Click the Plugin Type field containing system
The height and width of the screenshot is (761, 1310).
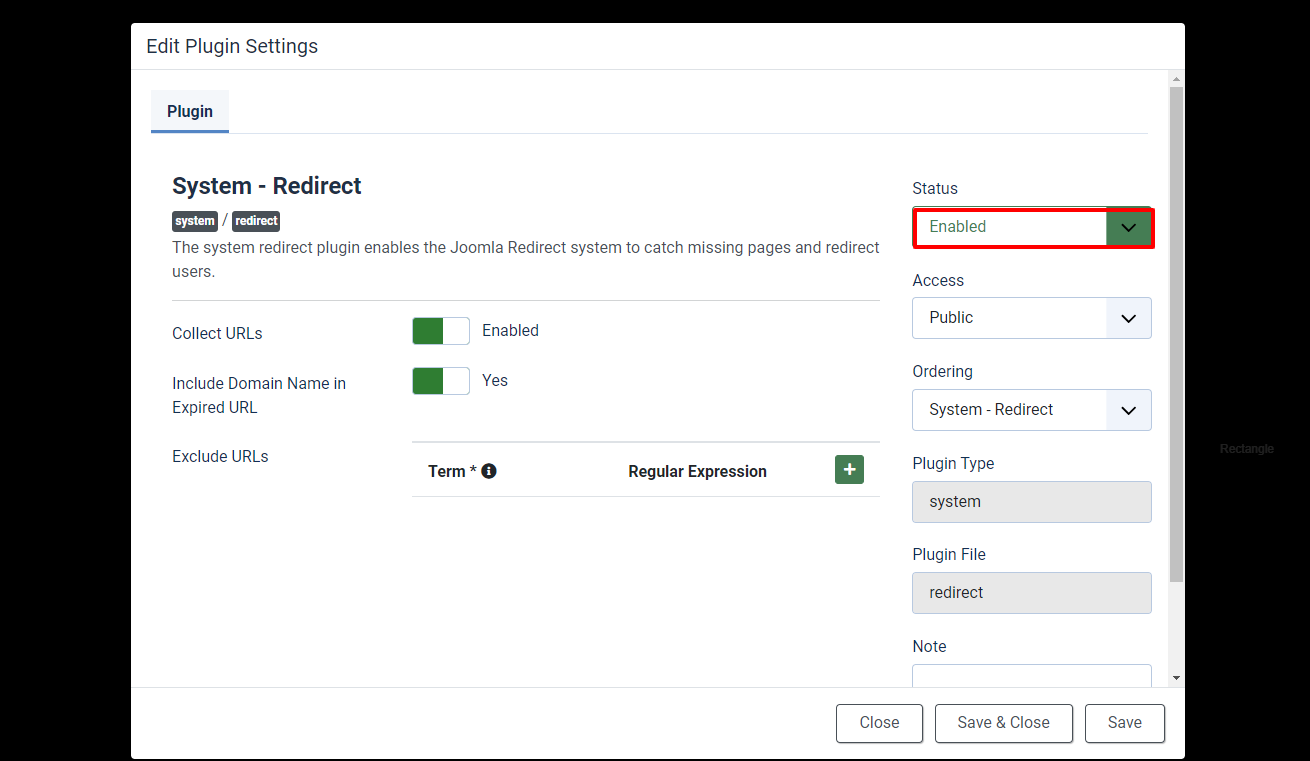coord(1032,502)
